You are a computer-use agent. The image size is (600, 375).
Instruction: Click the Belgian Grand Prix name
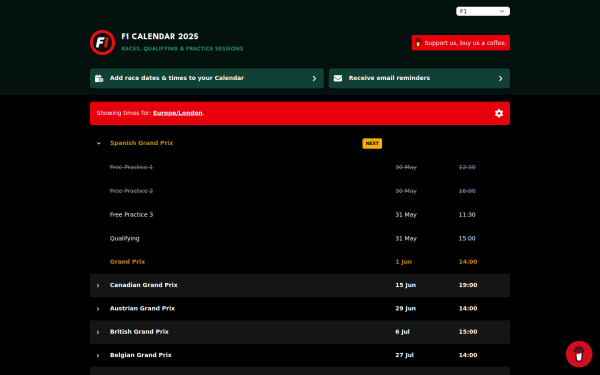coord(140,355)
